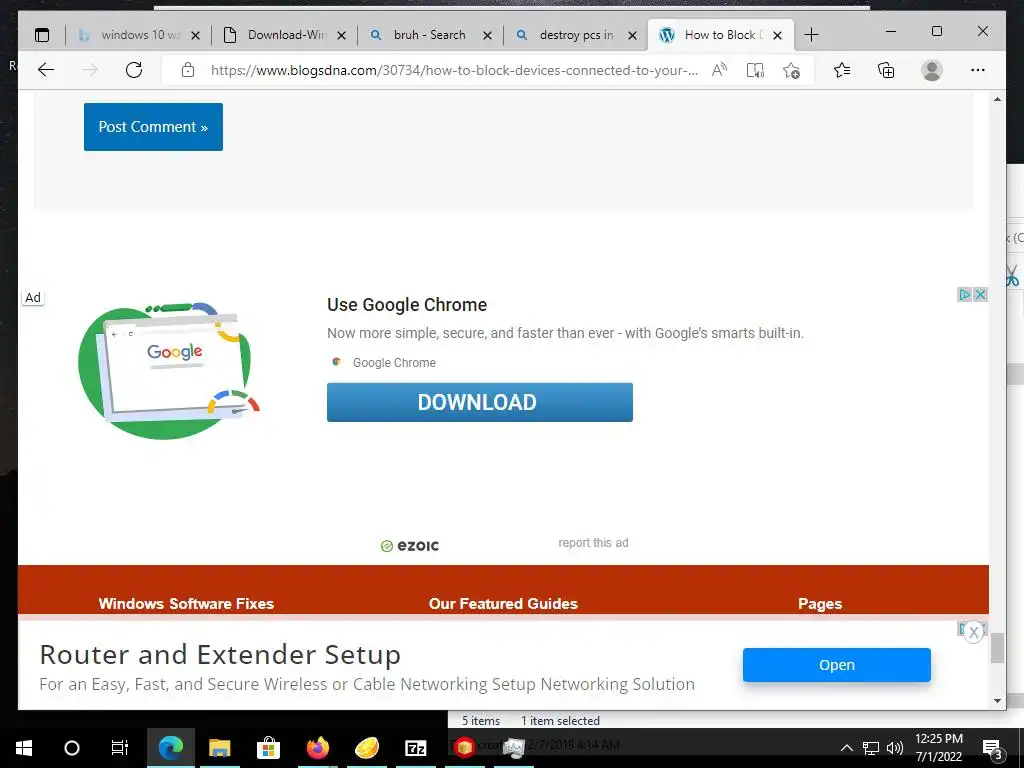The width and height of the screenshot is (1024, 768).
Task: Open the tab actions menu icon
Action: 42,35
